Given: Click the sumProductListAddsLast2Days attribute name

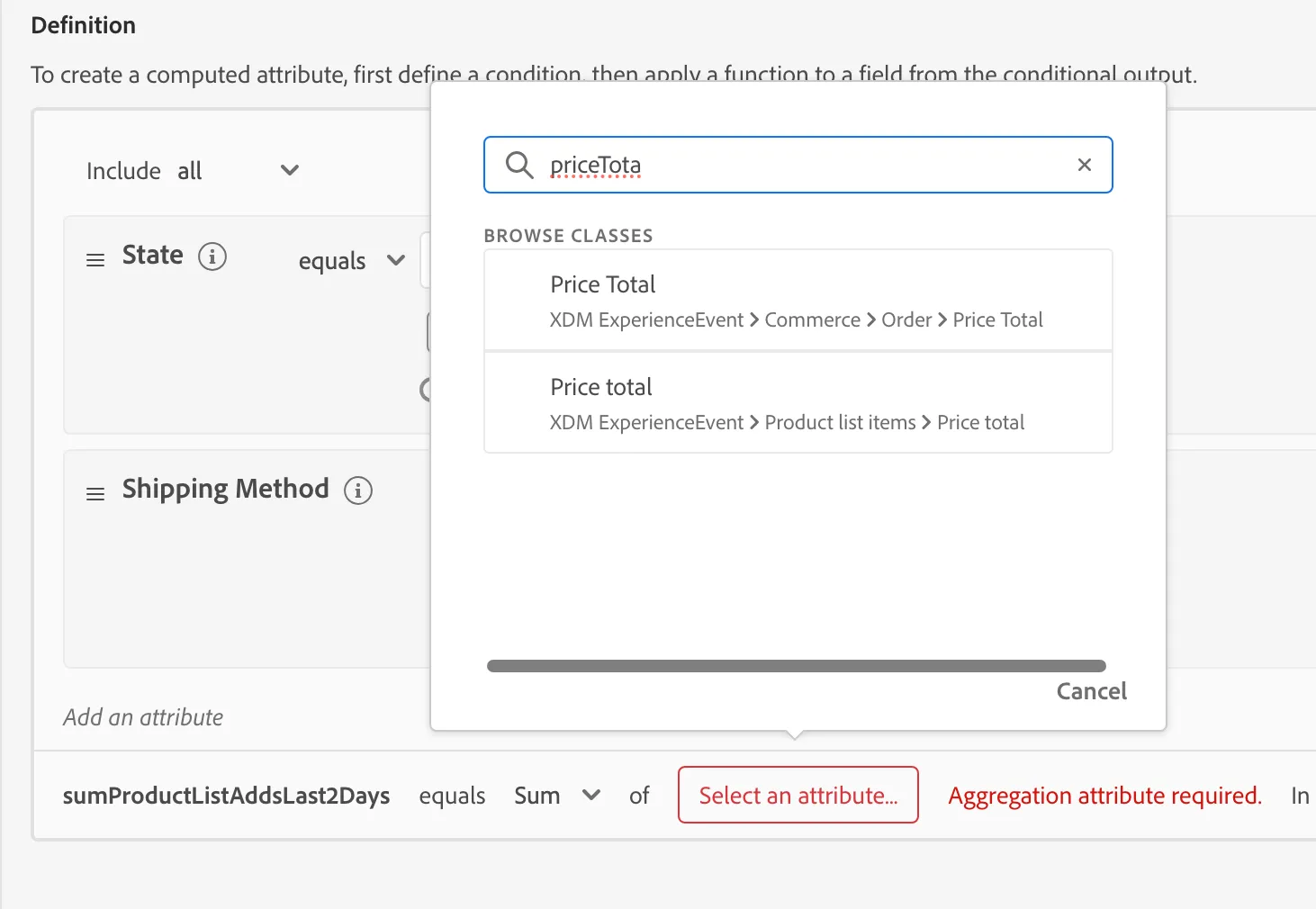Looking at the screenshot, I should [227, 796].
